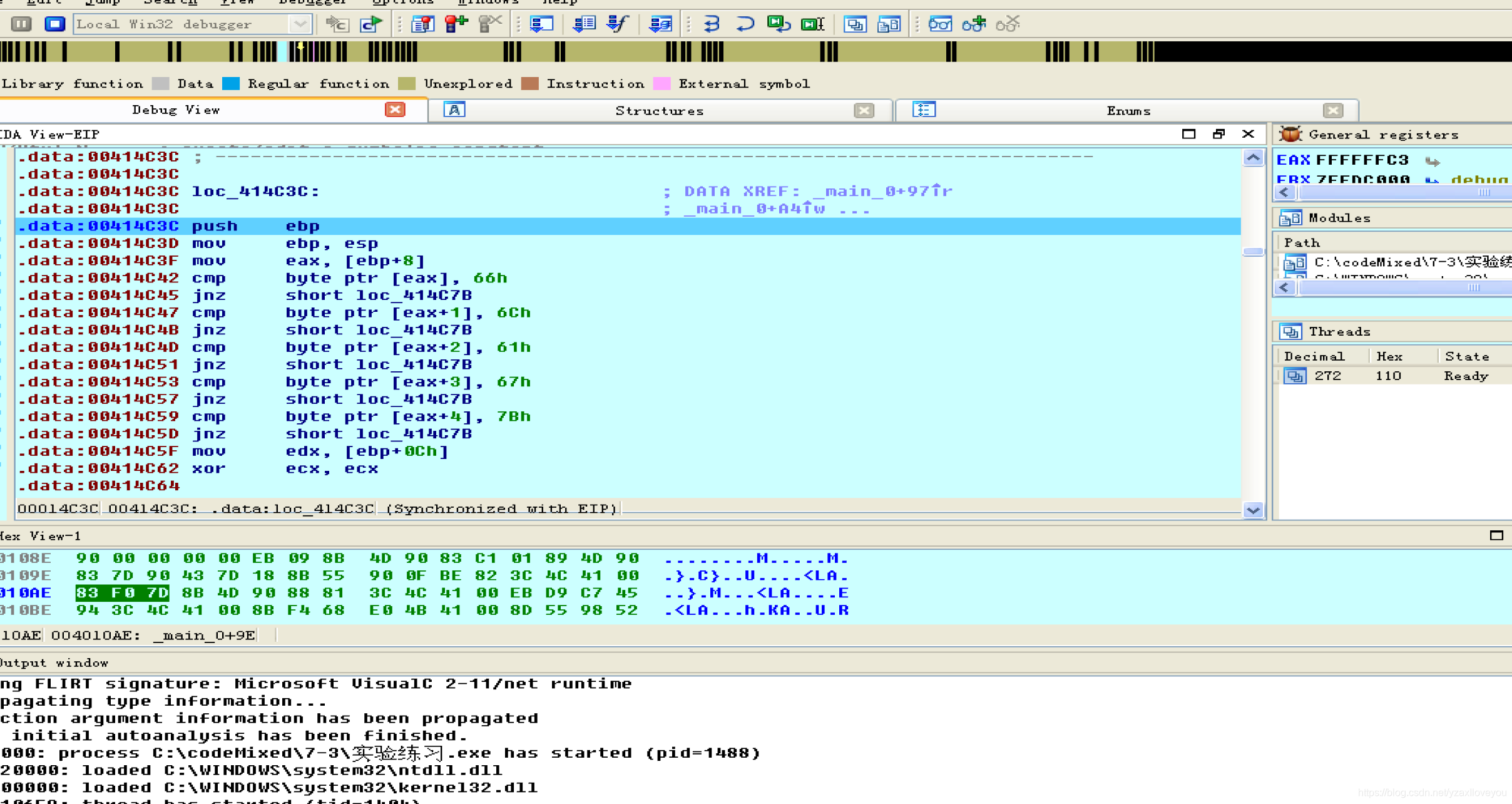Click the 'xor ecx, ecx' instruction line
Image resolution: width=1512 pixels, height=804 pixels.
point(628,469)
